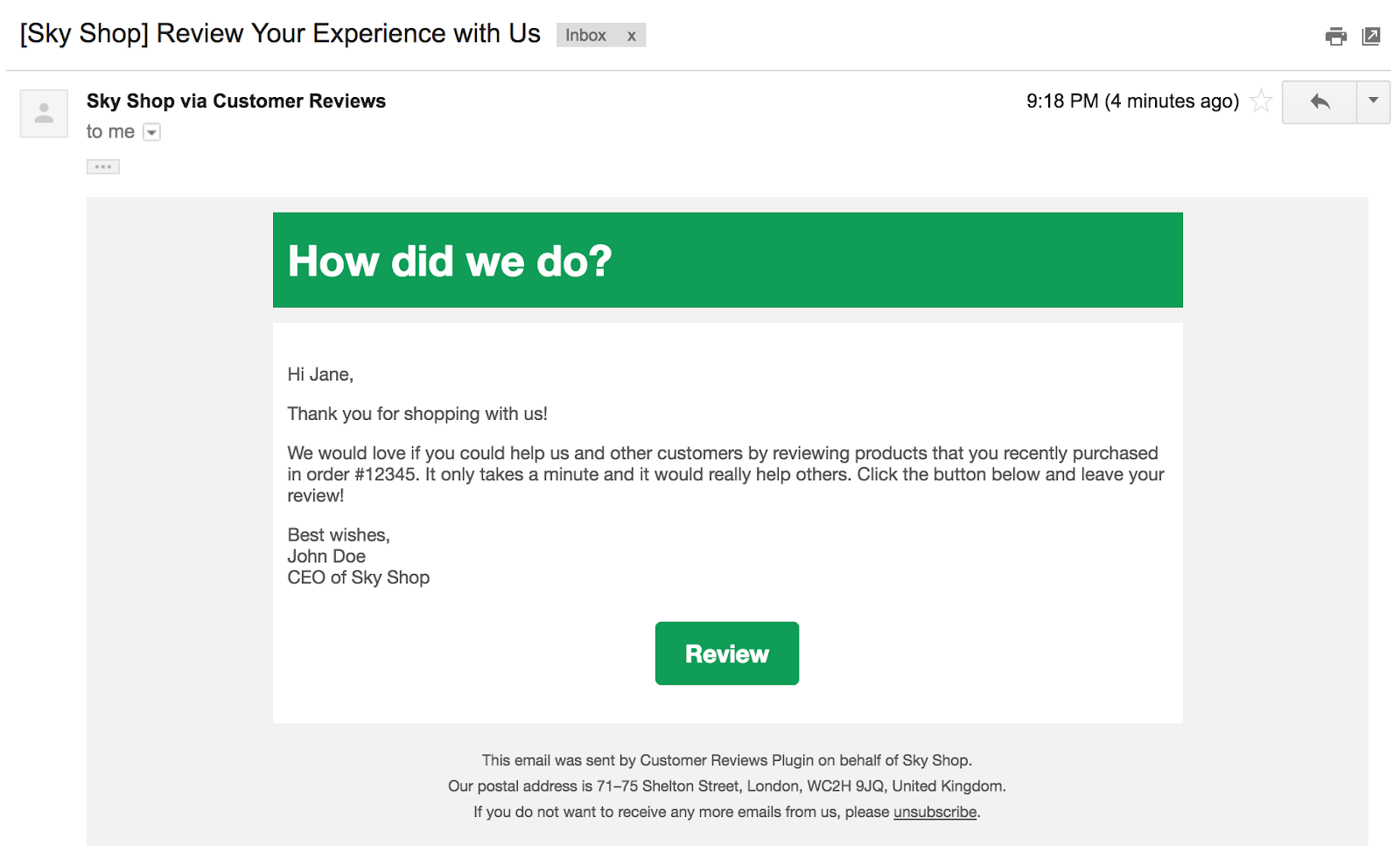Click the email subject line
The image size is (1400, 852).
(x=280, y=34)
